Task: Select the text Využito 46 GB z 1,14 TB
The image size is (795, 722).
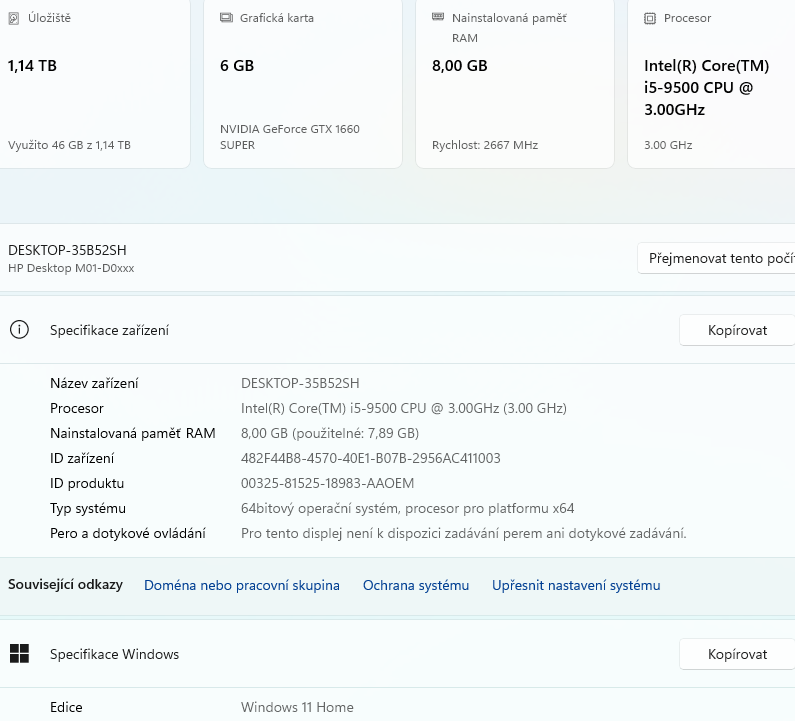Action: (x=69, y=145)
